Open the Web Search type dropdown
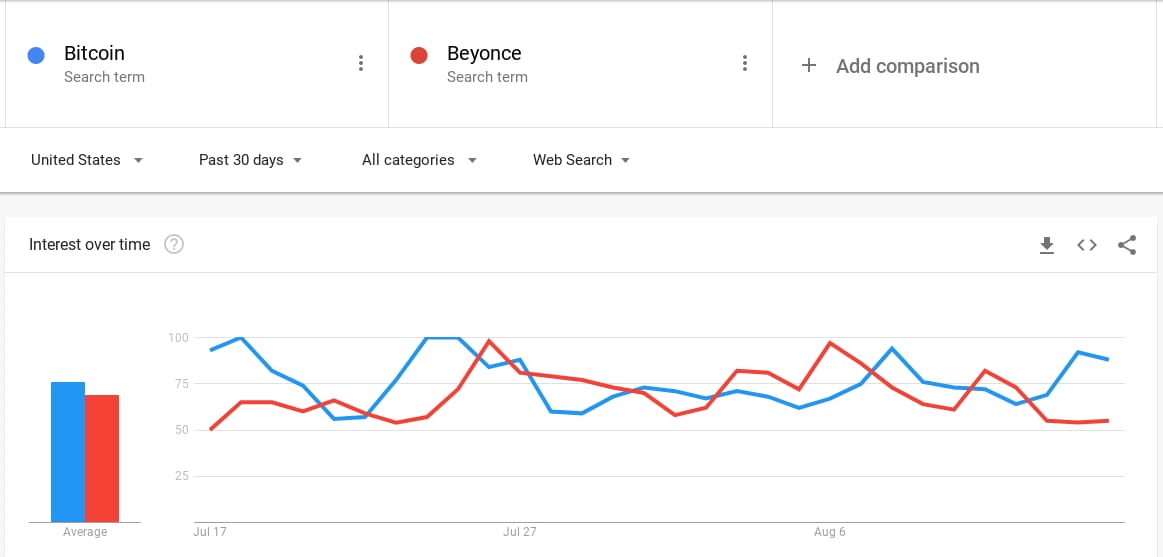The image size is (1163, 557). (581, 160)
